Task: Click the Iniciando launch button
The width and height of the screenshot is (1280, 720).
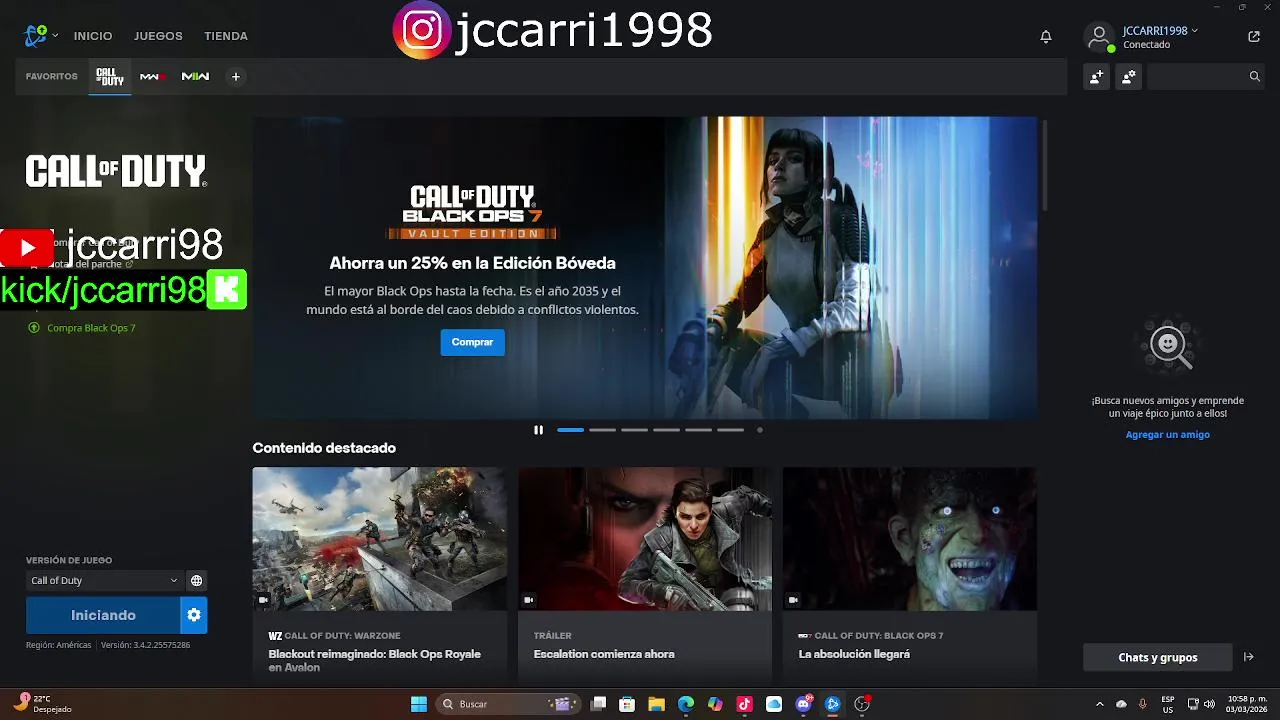Action: pos(103,615)
